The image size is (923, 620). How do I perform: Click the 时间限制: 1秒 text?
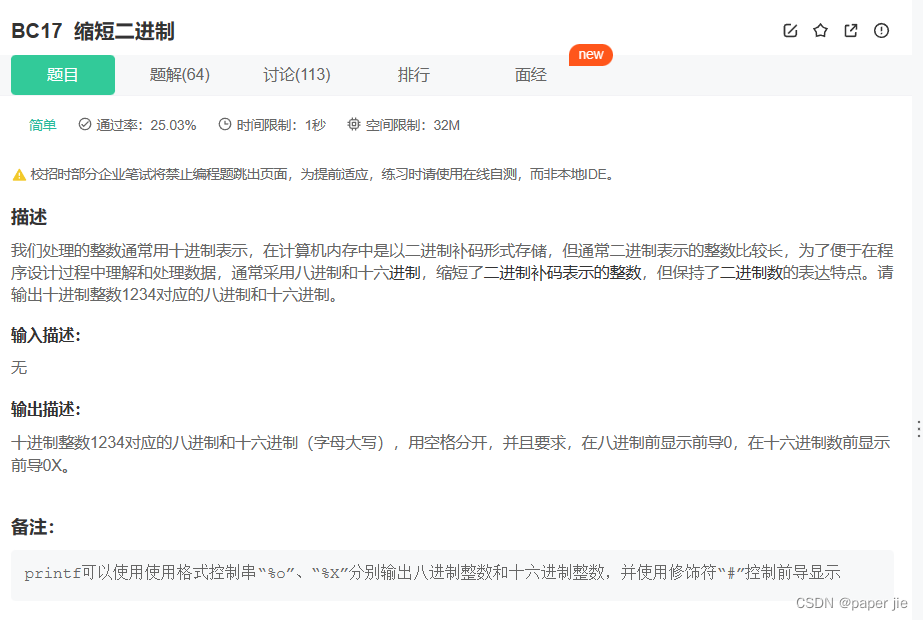click(281, 125)
